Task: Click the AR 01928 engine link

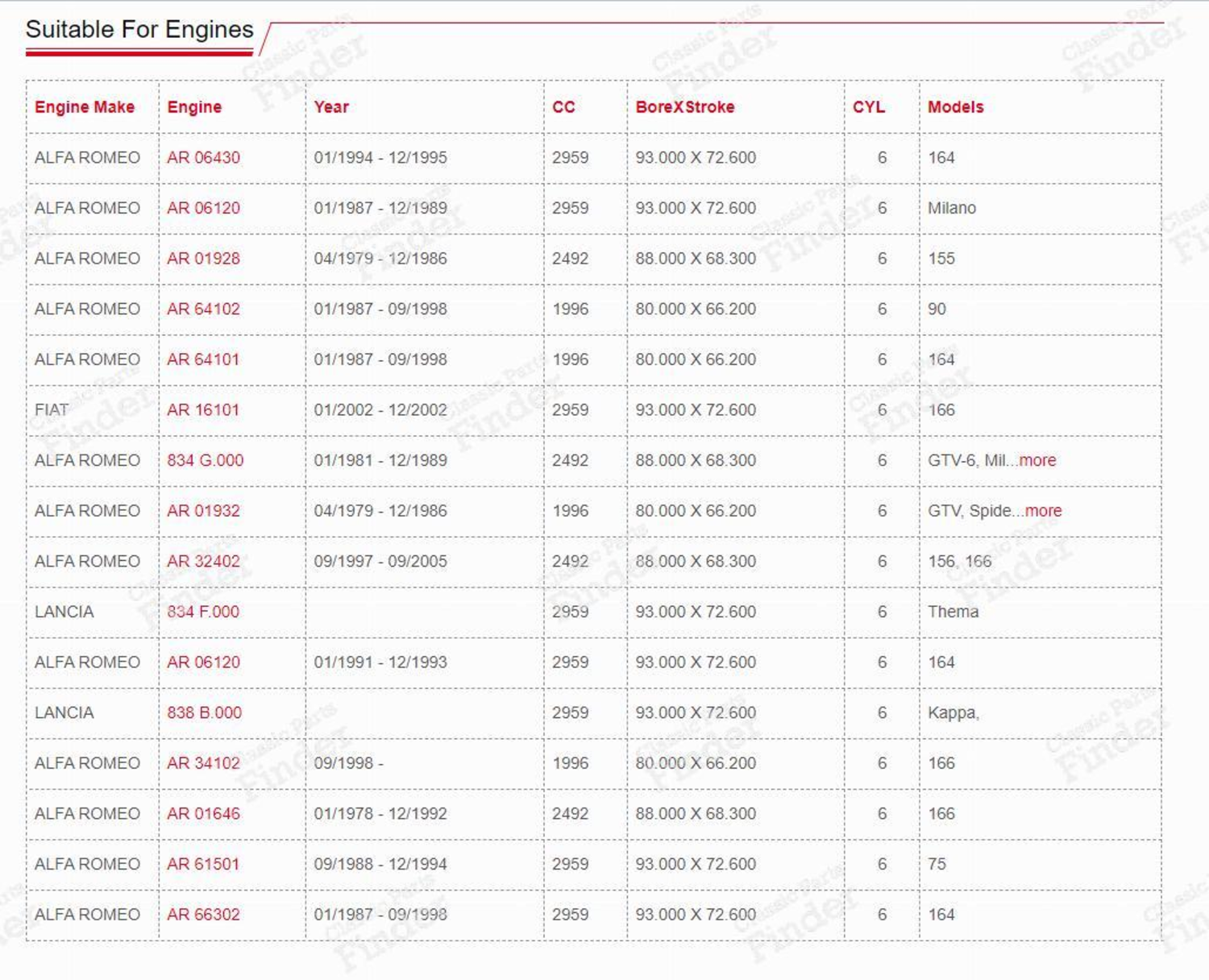Action: point(203,259)
